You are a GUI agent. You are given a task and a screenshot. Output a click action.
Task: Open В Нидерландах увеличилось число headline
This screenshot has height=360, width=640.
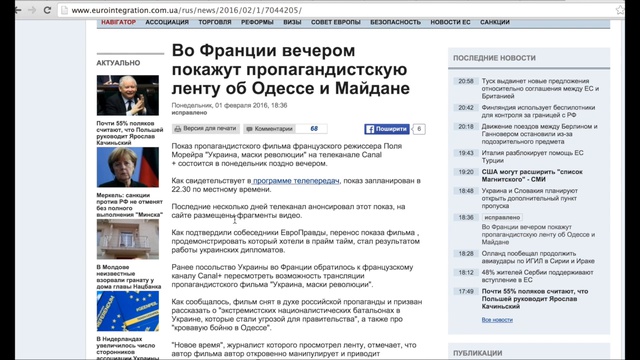[x=127, y=349]
